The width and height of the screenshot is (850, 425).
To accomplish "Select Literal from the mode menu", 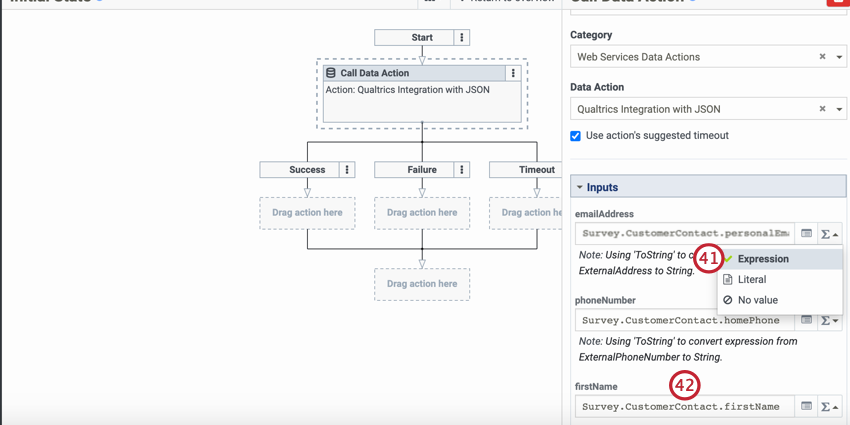I will point(752,280).
